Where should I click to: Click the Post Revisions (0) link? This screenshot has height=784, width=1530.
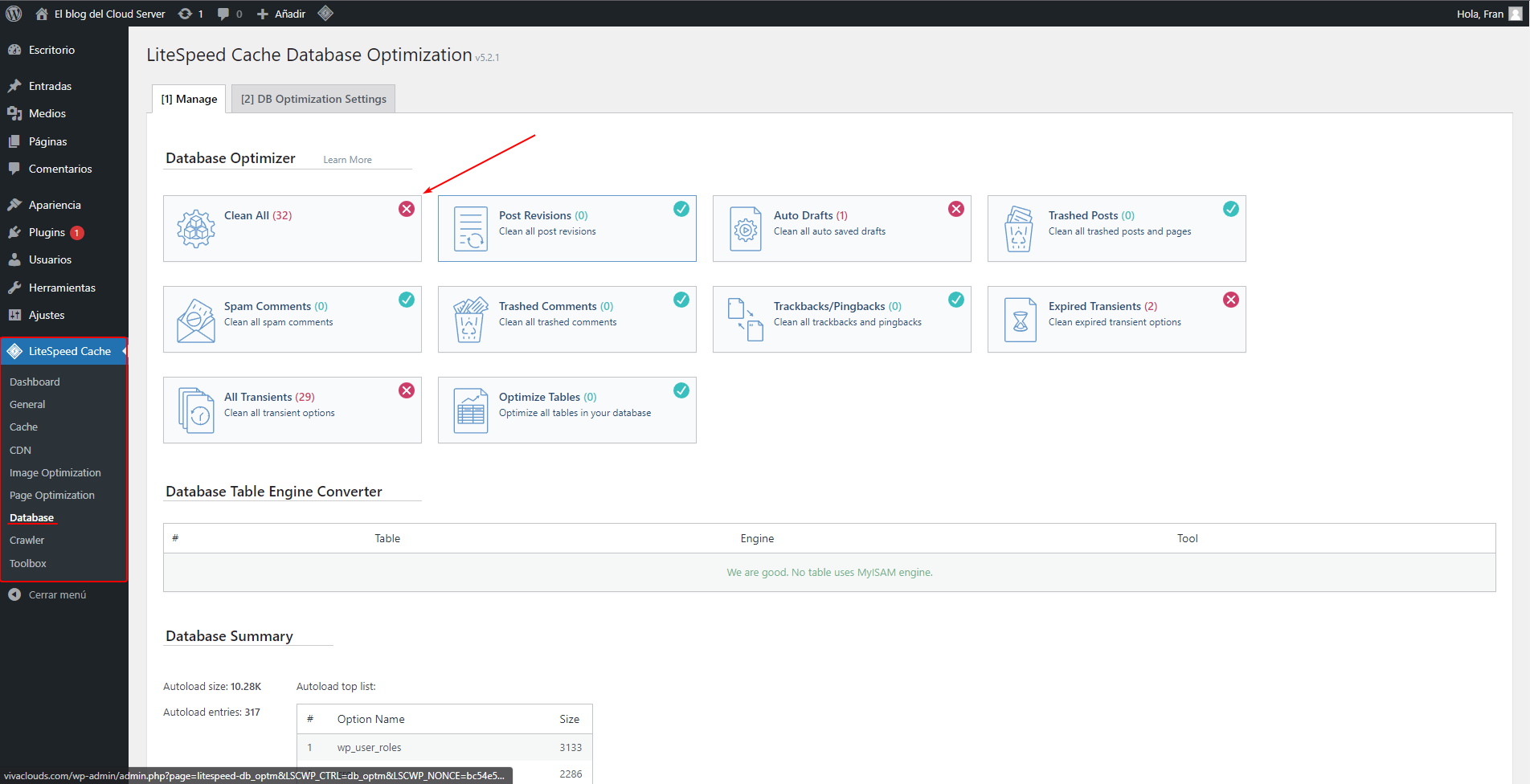pyautogui.click(x=543, y=215)
